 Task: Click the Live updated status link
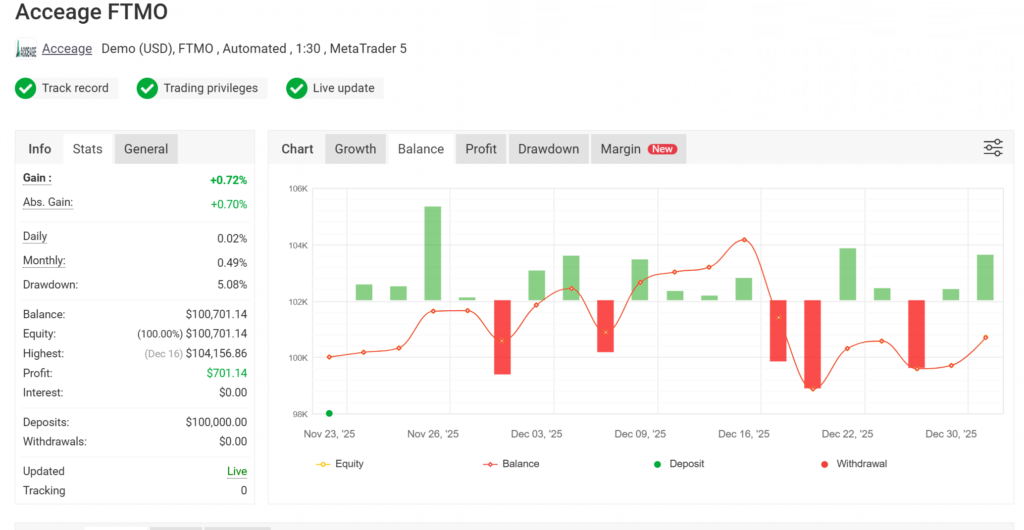point(237,471)
